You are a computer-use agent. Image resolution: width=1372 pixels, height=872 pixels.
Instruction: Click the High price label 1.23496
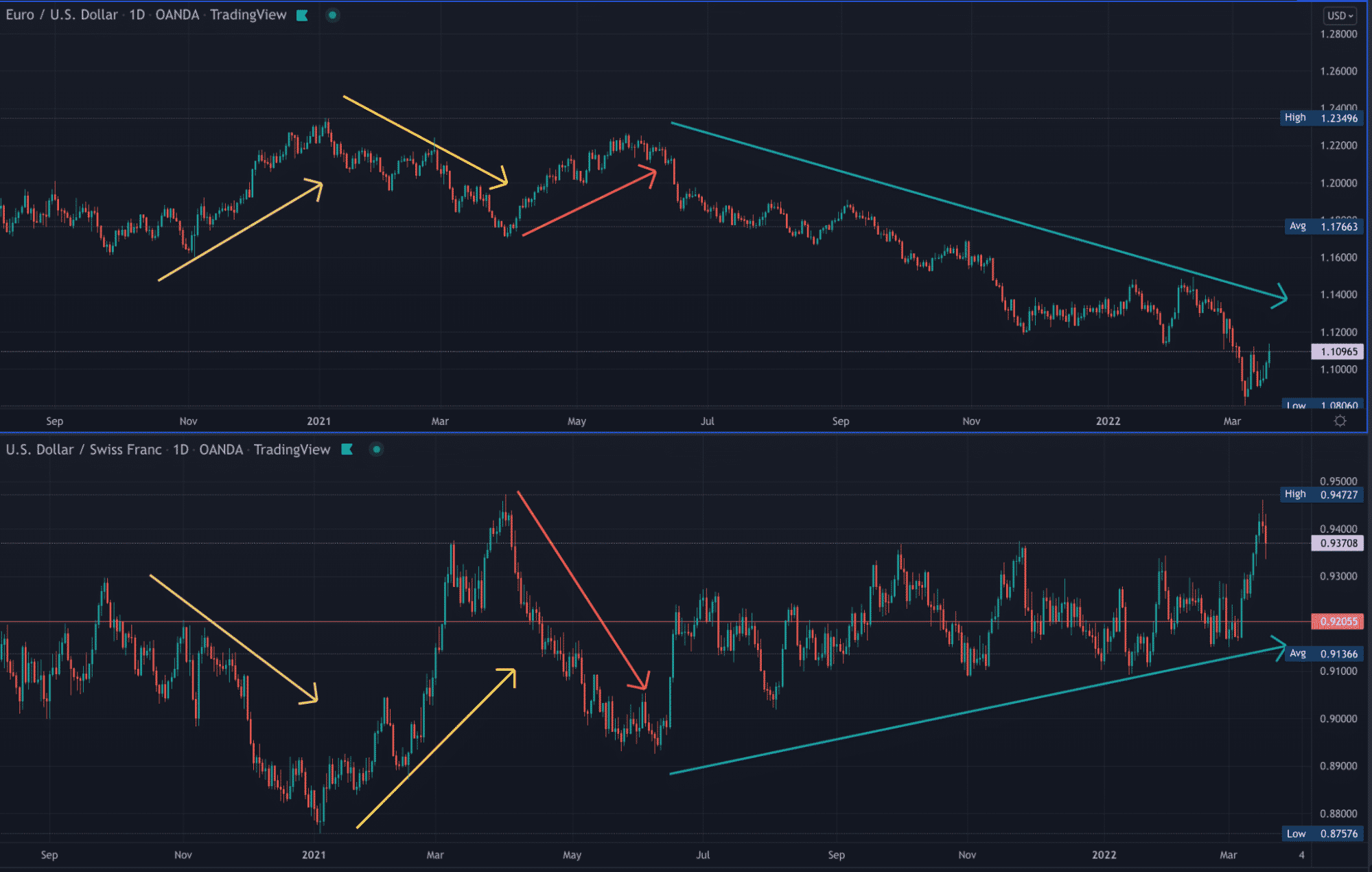(1321, 118)
